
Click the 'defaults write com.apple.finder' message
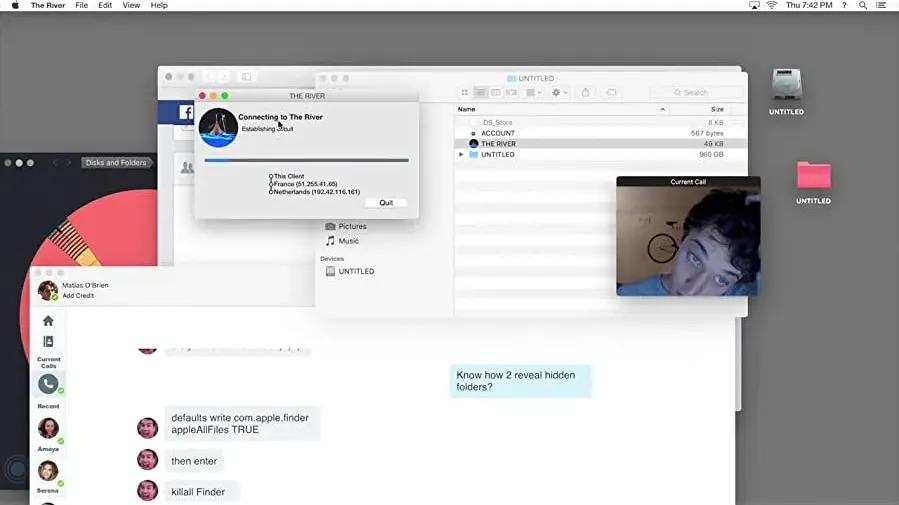pos(242,424)
